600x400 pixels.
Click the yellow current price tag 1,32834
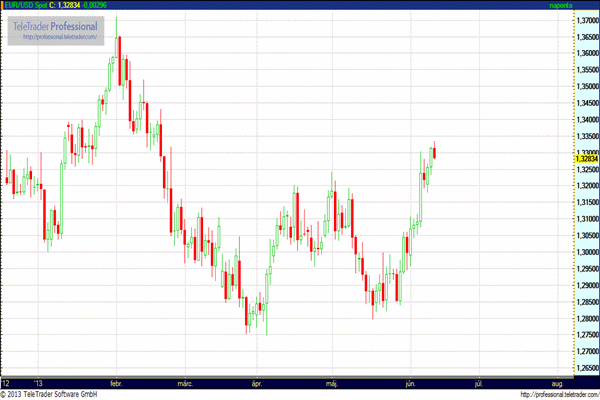585,158
